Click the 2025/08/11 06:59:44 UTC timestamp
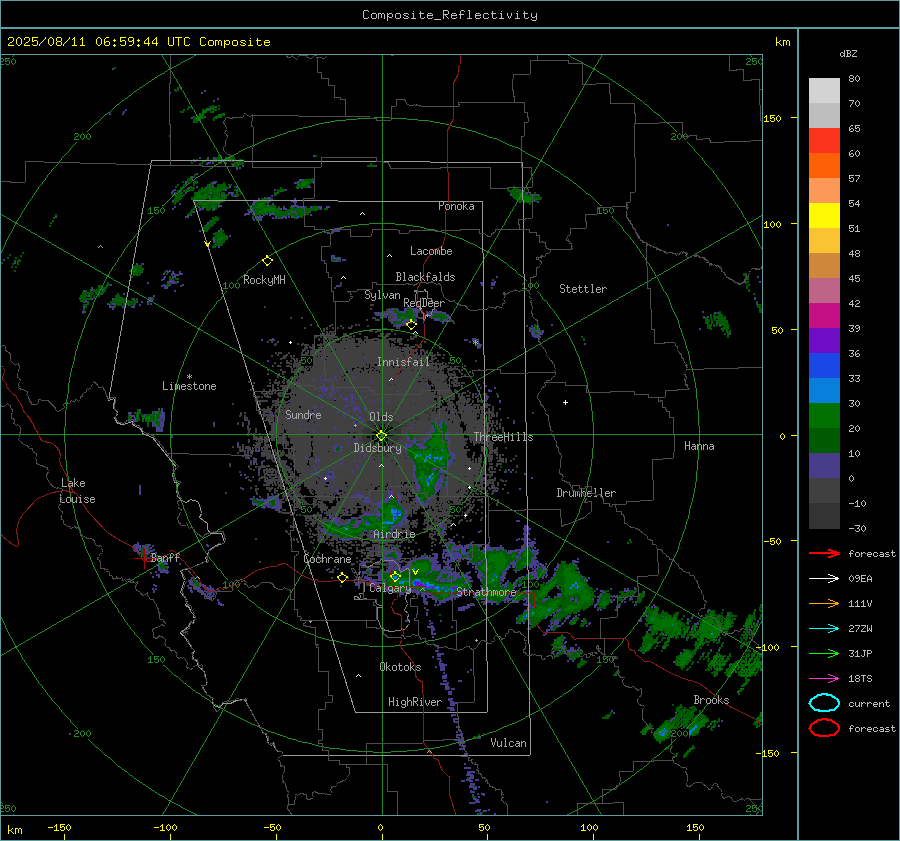Image resolution: width=900 pixels, height=841 pixels. pyautogui.click(x=138, y=42)
